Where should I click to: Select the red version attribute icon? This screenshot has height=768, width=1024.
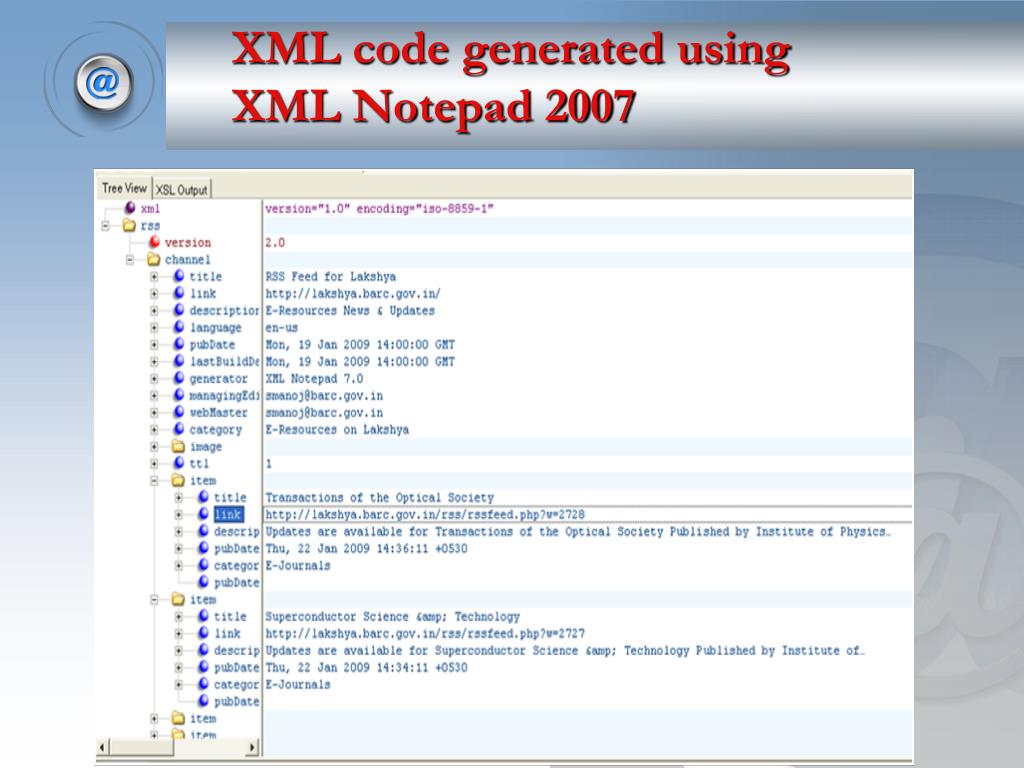pos(154,242)
